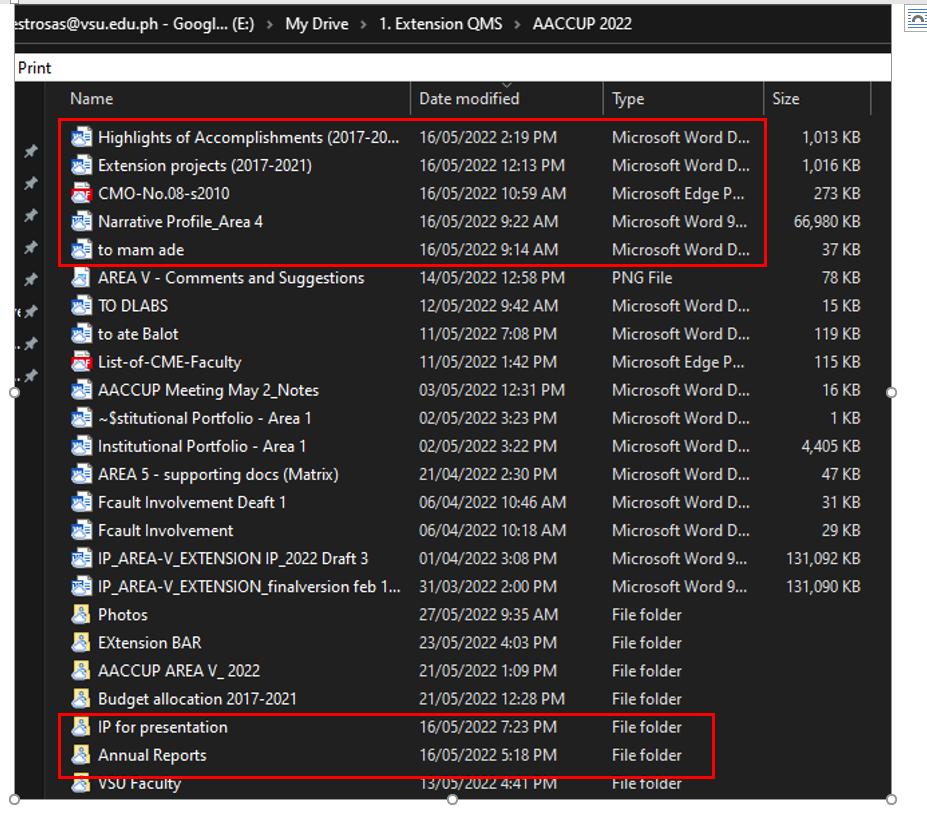Click the Word icon beside TO DLABS
Screen dimensions: 927x817
[81, 306]
